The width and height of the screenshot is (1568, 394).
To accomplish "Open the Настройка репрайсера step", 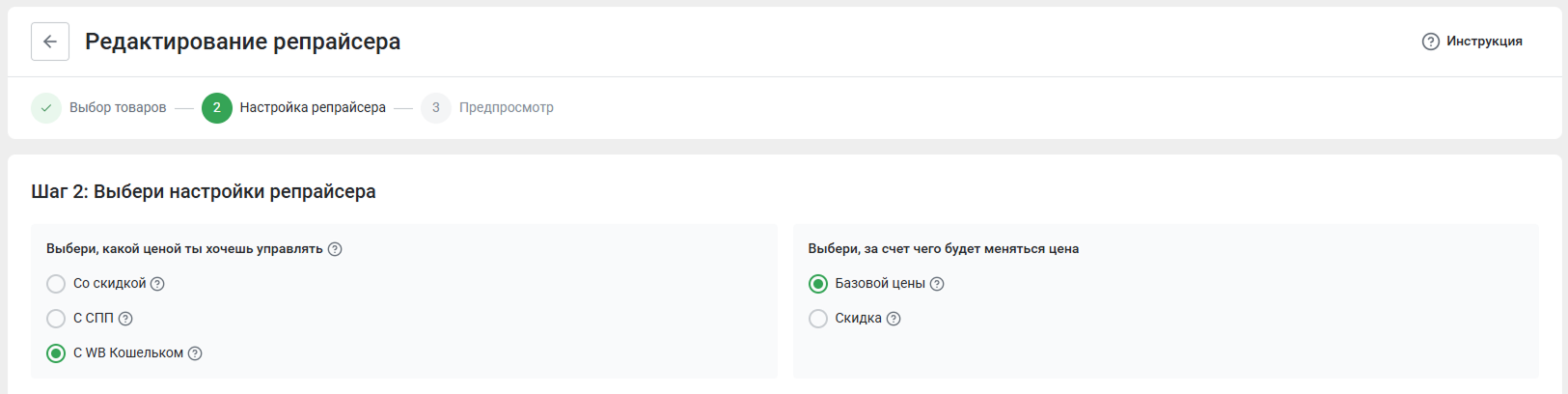I will click(x=313, y=108).
